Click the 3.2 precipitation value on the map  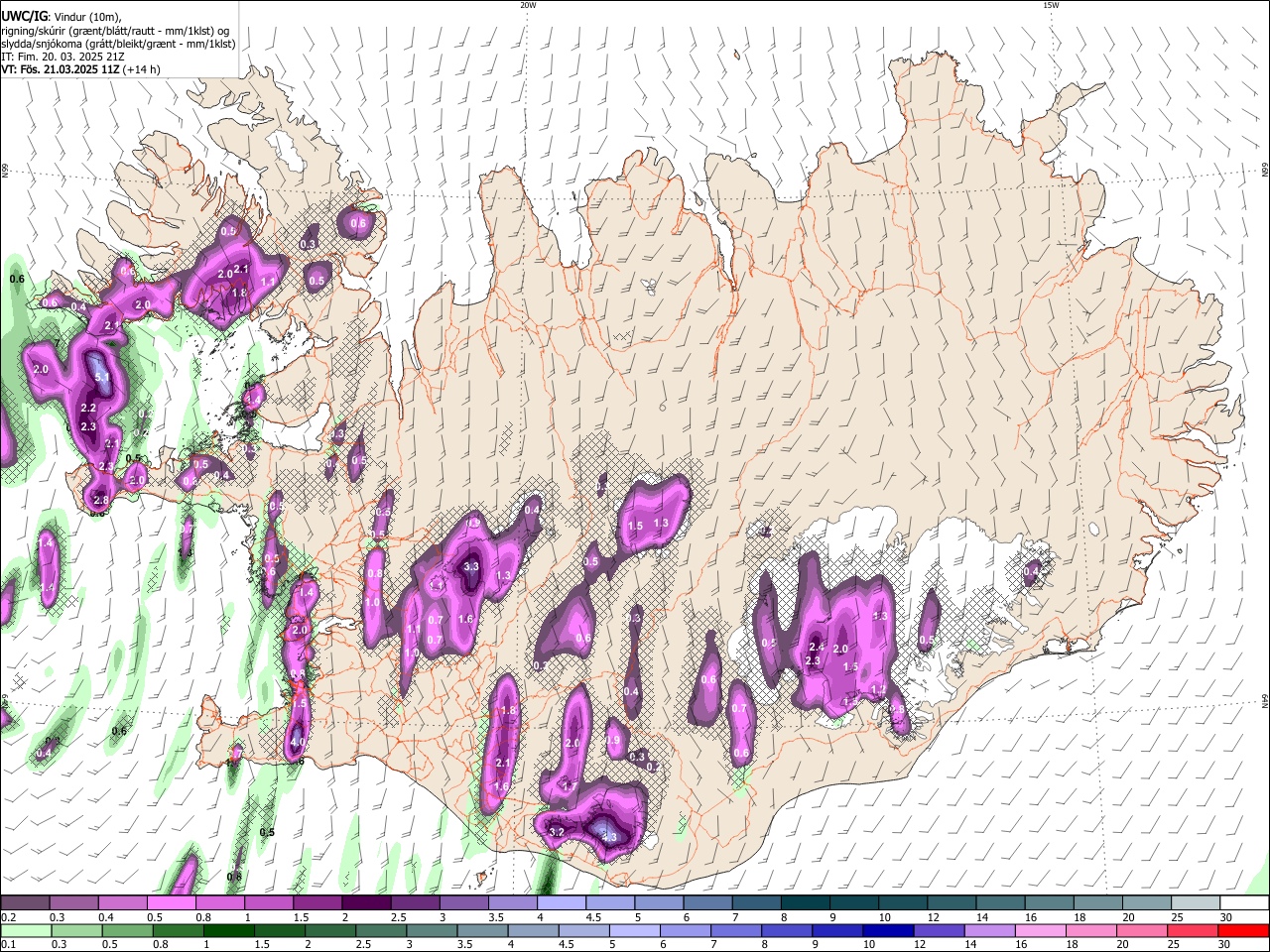pos(557,832)
